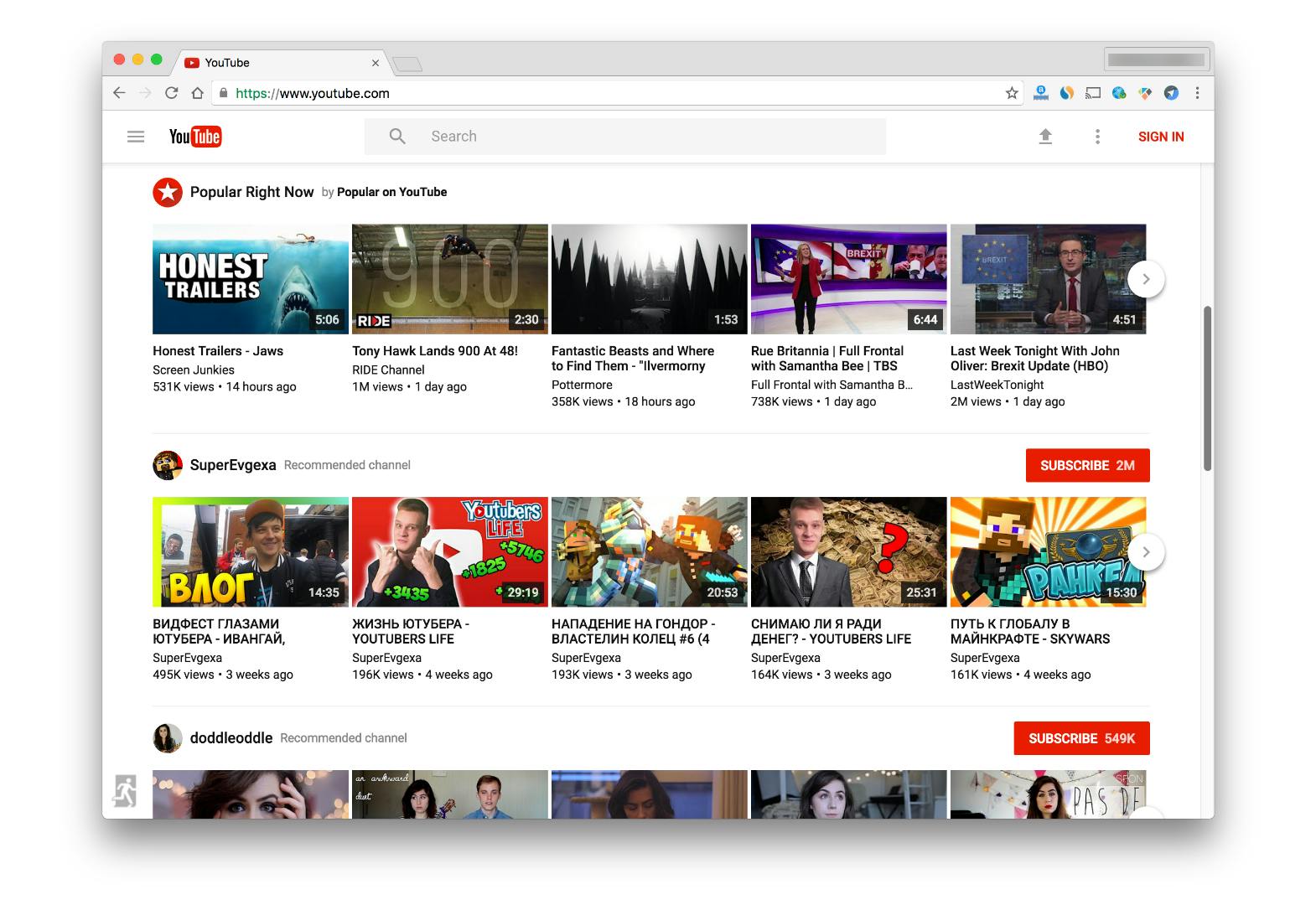Open SuperEvgexa channel name link
Image resolution: width=1316 pixels, height=905 pixels.
coord(233,465)
